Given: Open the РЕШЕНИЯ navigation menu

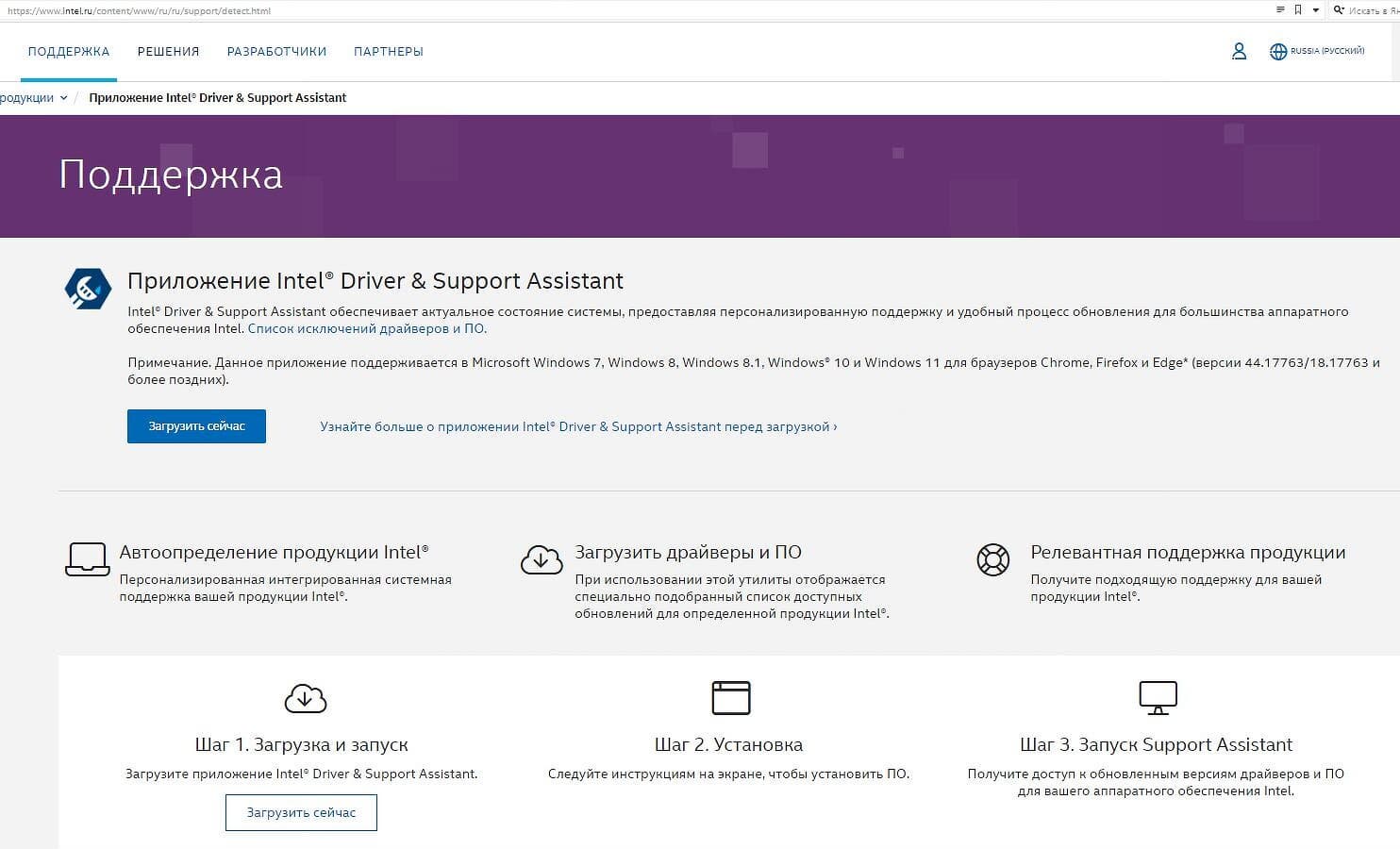Looking at the screenshot, I should click(x=169, y=52).
